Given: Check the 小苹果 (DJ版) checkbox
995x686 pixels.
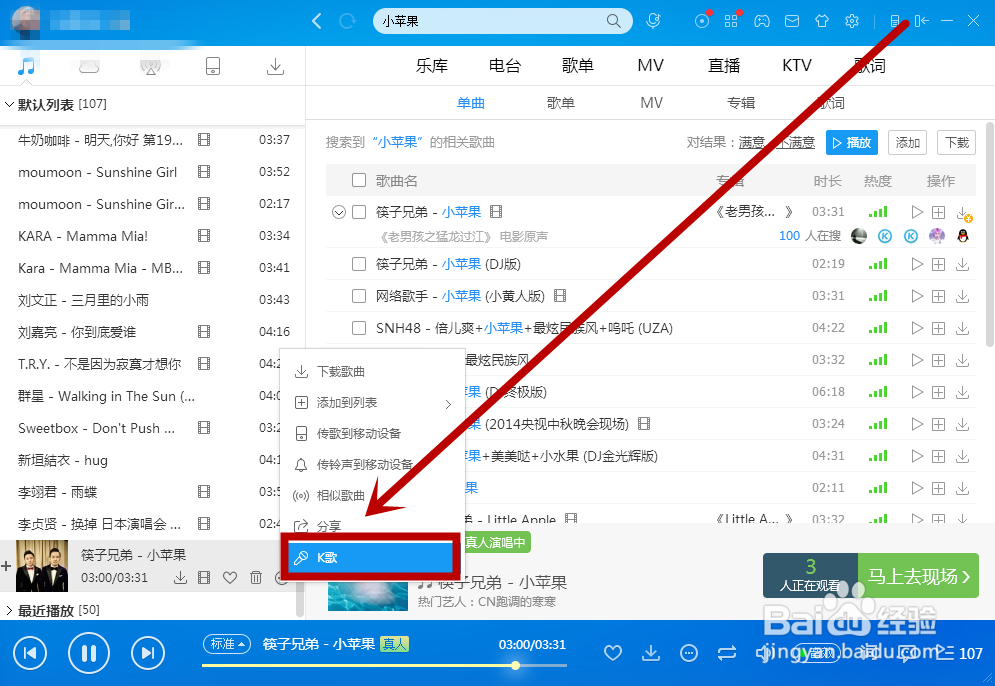Looking at the screenshot, I should [x=359, y=264].
